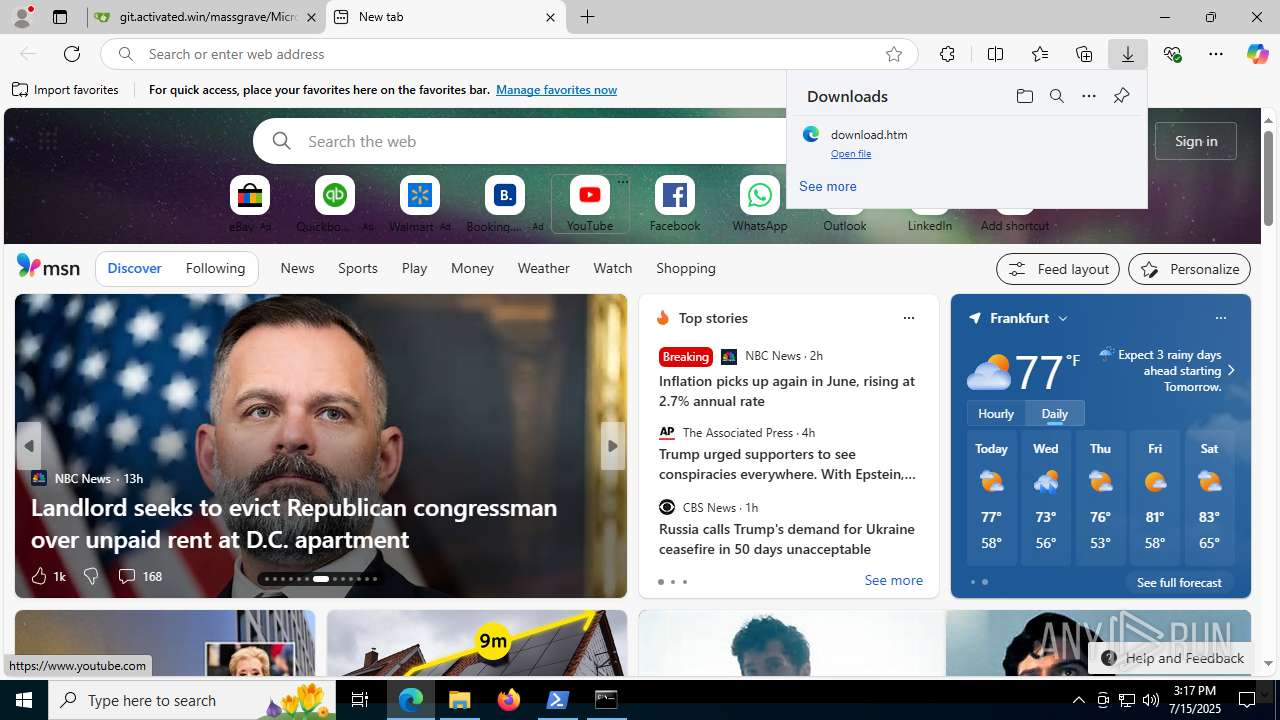Click the address bar field

[x=510, y=54]
